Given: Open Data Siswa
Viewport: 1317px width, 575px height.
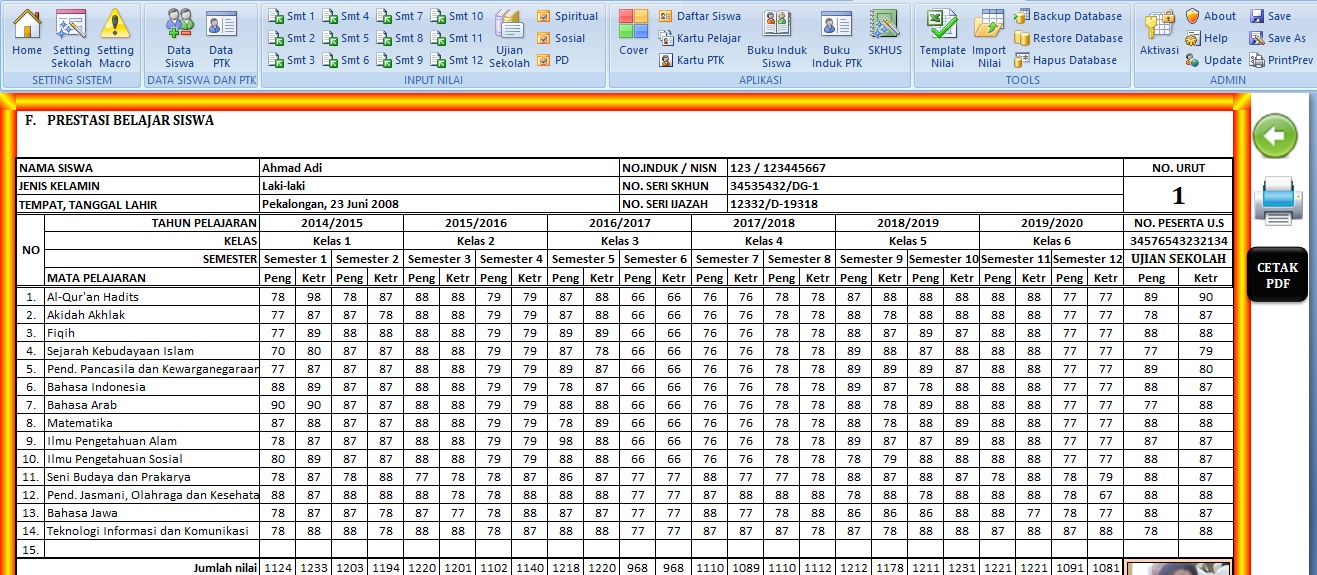Looking at the screenshot, I should click(x=180, y=38).
